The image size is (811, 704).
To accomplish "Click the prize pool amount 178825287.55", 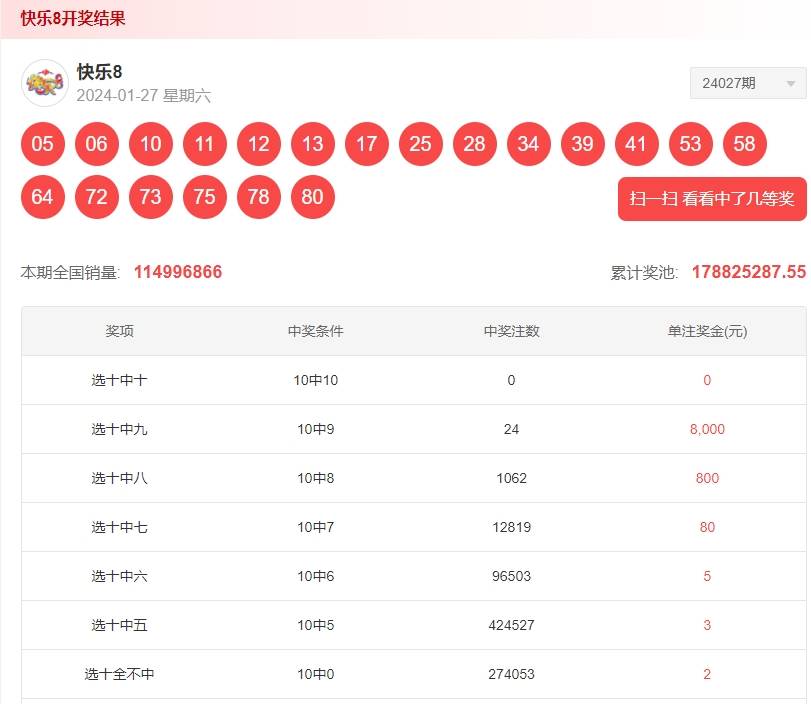I will (749, 272).
